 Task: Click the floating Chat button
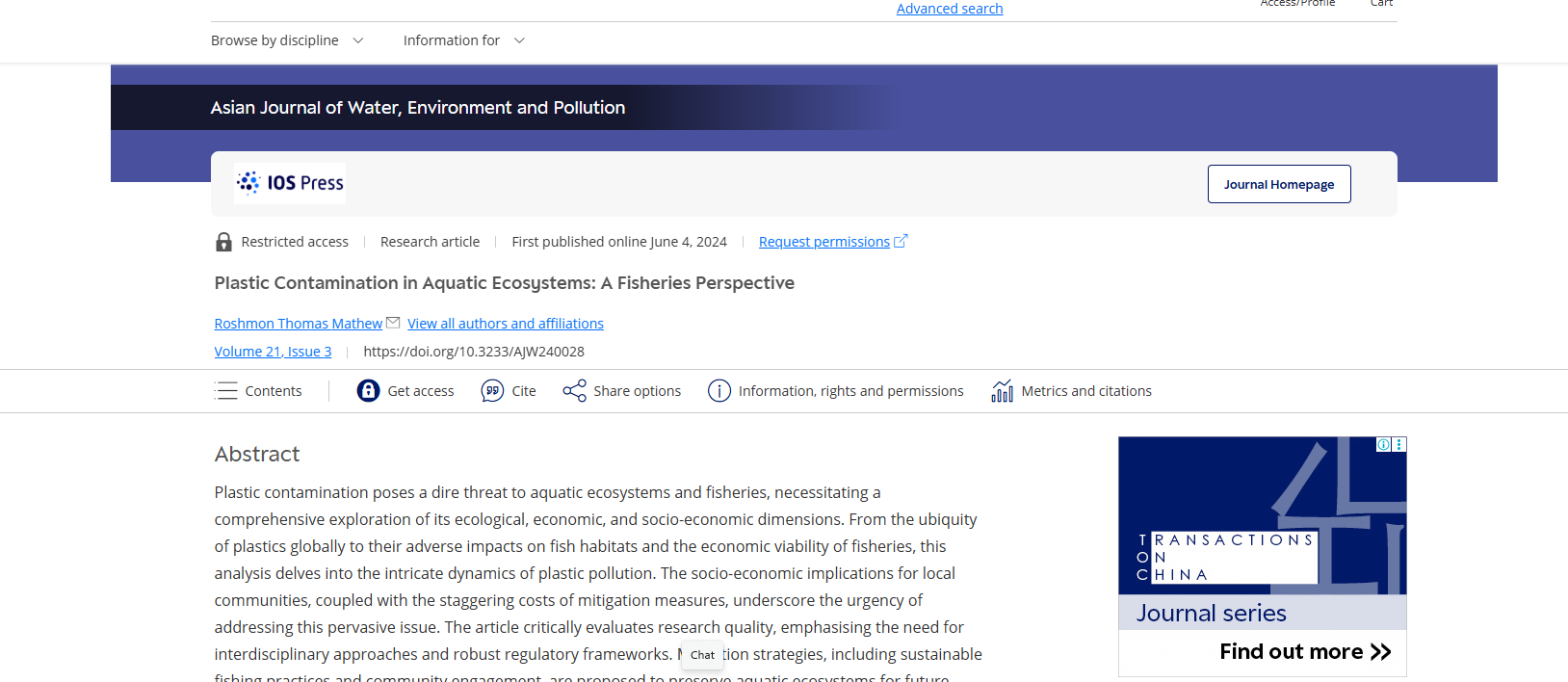(x=702, y=655)
